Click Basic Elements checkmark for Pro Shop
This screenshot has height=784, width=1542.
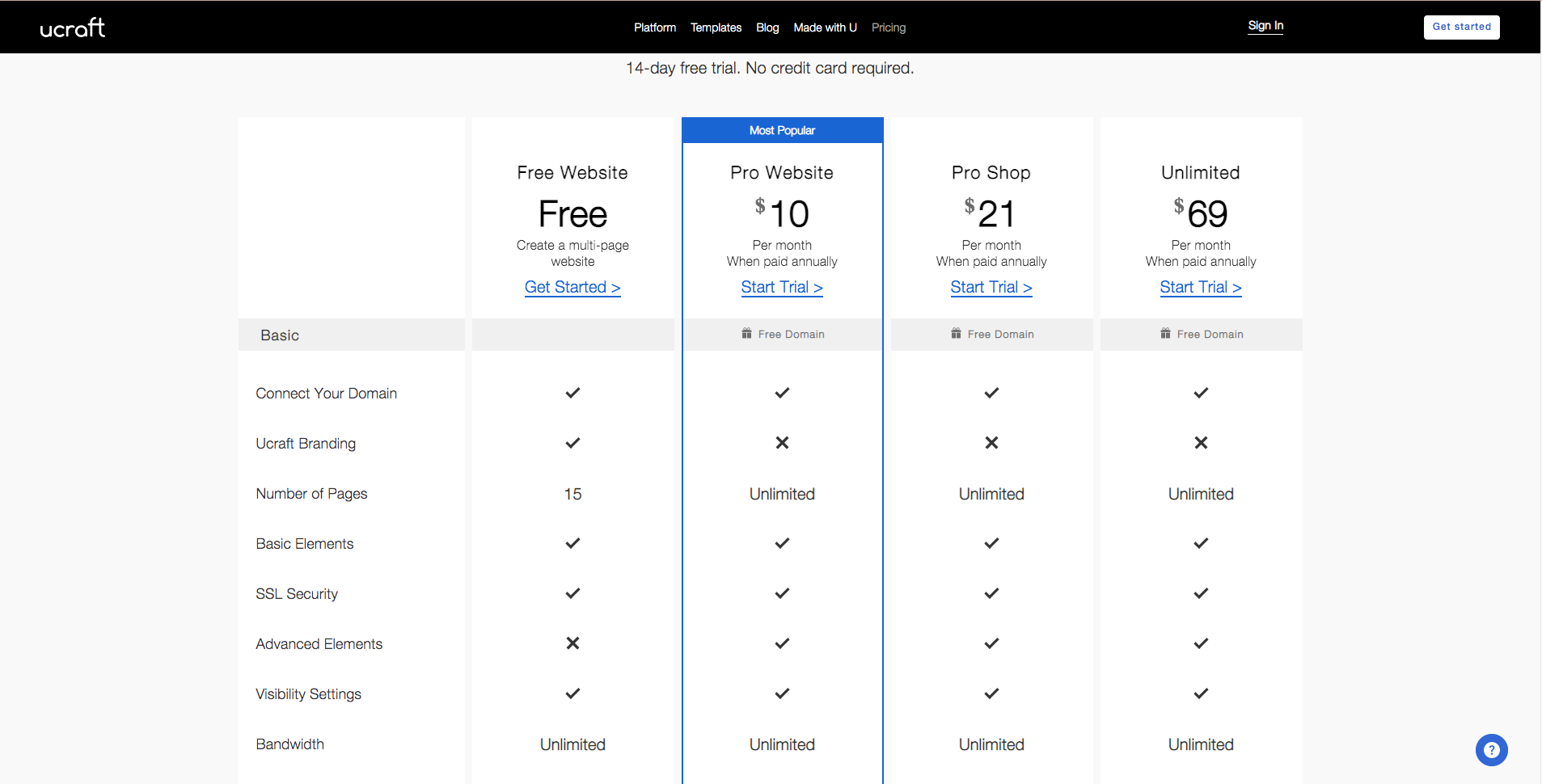click(x=991, y=543)
